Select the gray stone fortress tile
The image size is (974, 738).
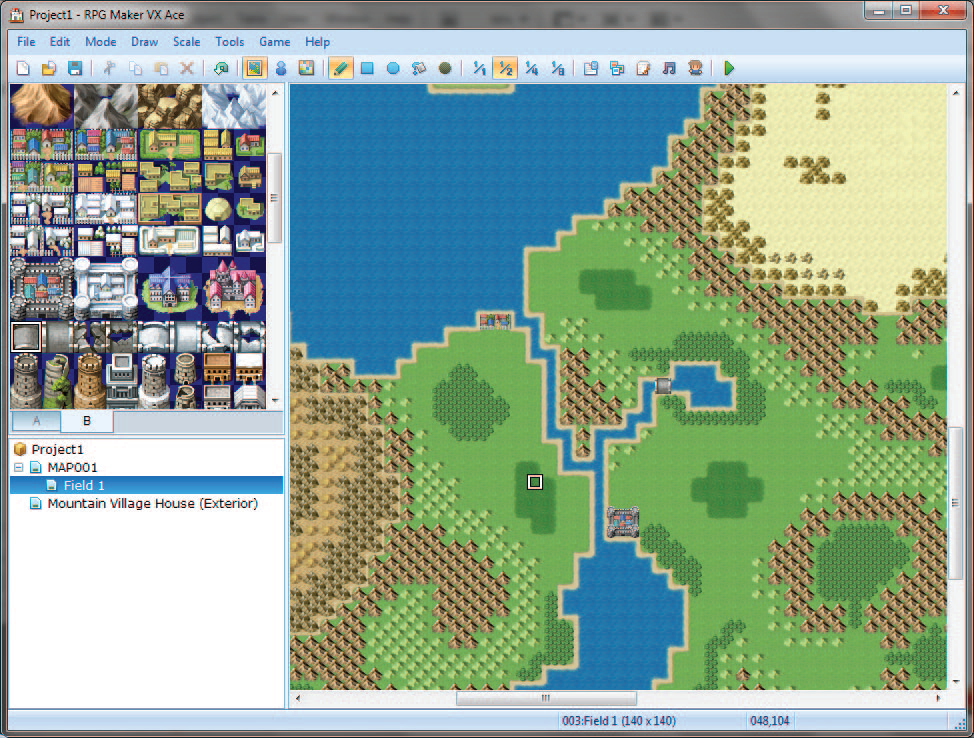(x=42, y=289)
